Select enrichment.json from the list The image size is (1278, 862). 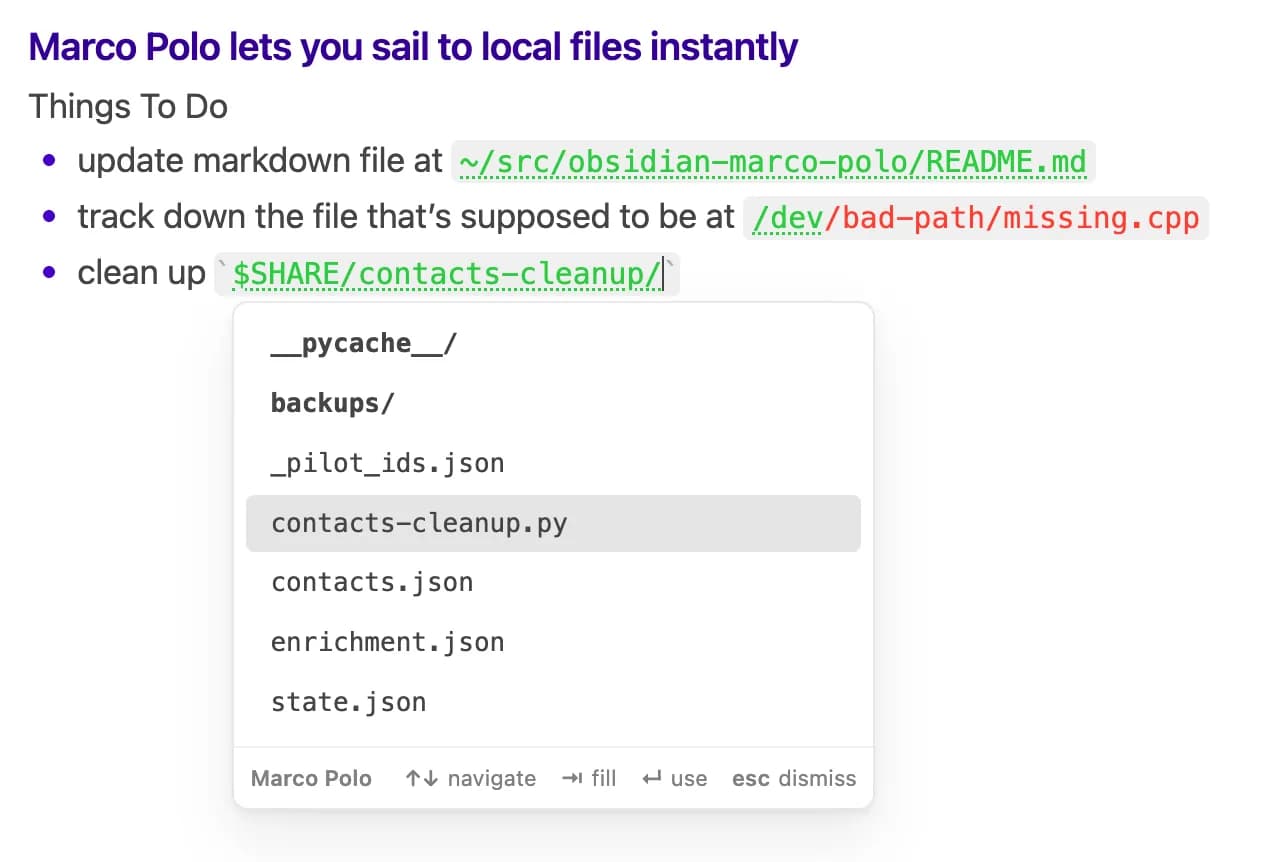553,642
